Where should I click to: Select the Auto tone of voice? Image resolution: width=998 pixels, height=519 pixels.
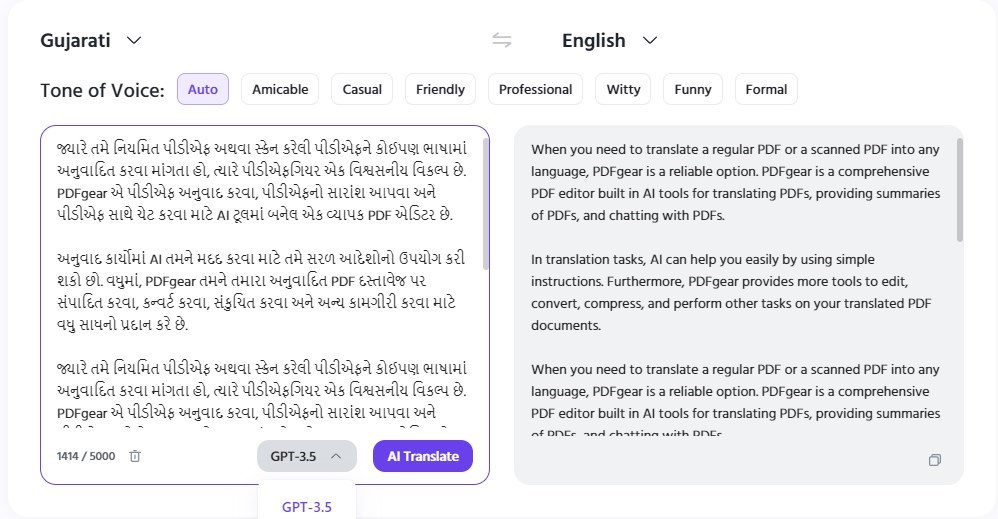[x=203, y=89]
